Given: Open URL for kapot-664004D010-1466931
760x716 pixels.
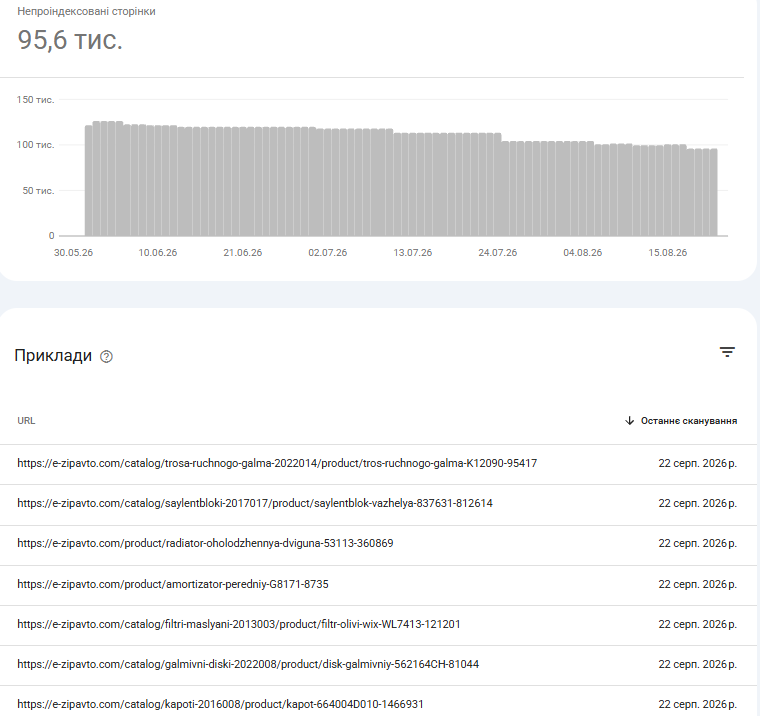Looking at the screenshot, I should [221, 704].
